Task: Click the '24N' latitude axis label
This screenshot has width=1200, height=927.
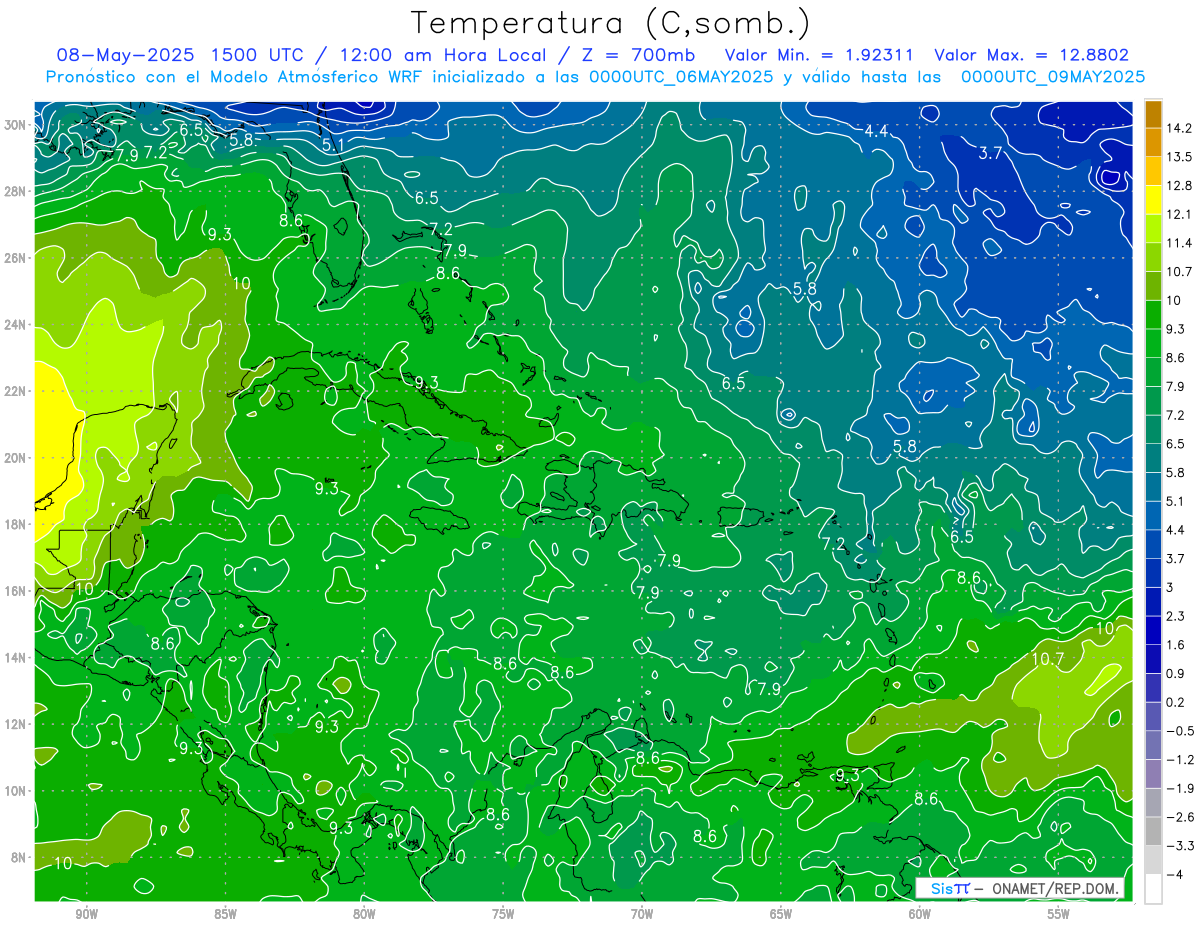Action: (x=14, y=325)
